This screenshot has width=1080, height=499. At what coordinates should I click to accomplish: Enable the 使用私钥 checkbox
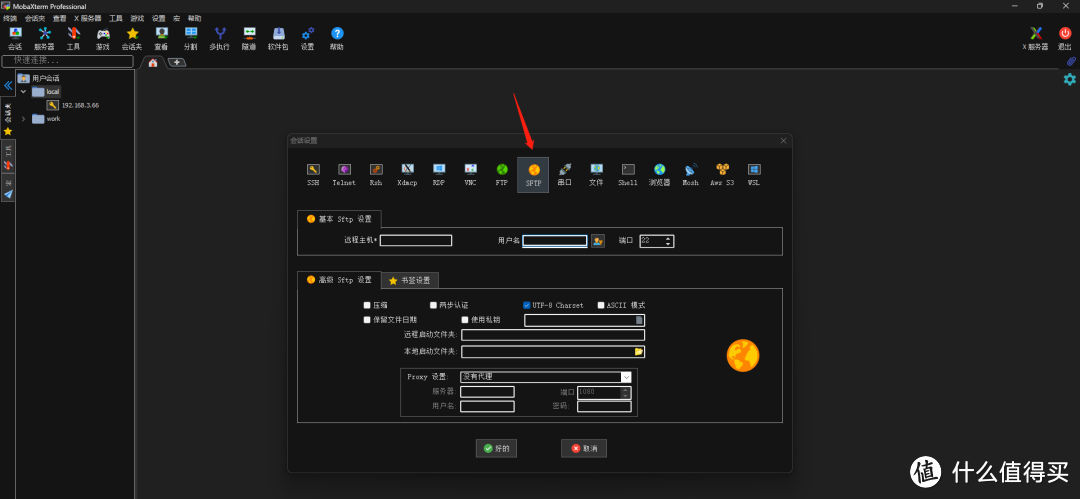[465, 320]
